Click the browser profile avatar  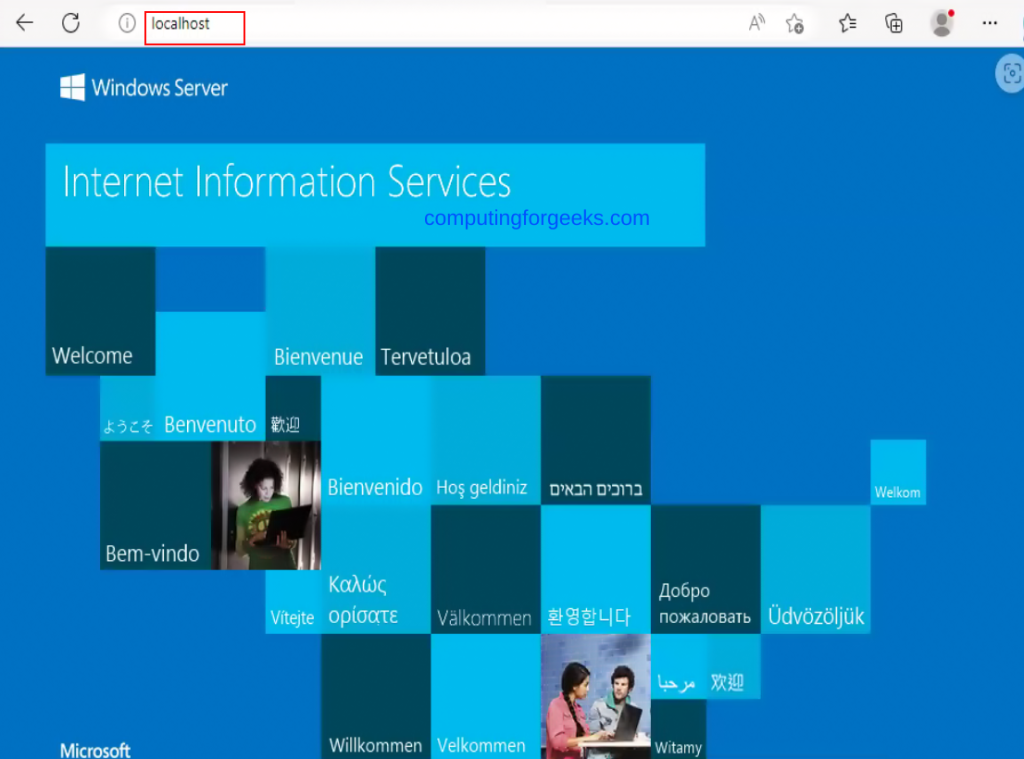tap(941, 22)
